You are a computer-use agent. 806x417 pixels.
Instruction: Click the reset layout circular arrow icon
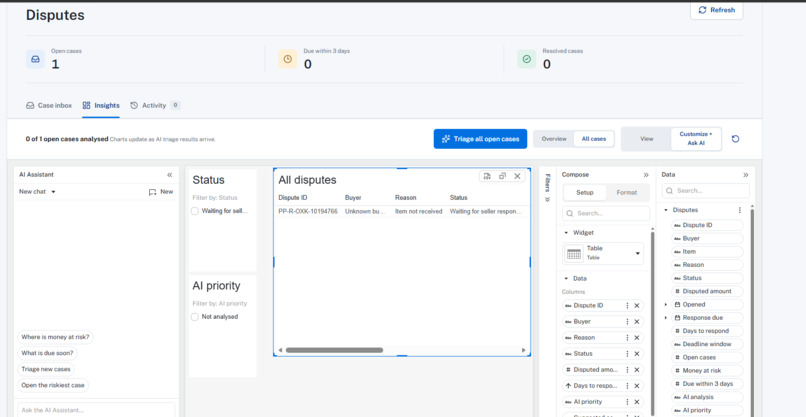click(736, 139)
